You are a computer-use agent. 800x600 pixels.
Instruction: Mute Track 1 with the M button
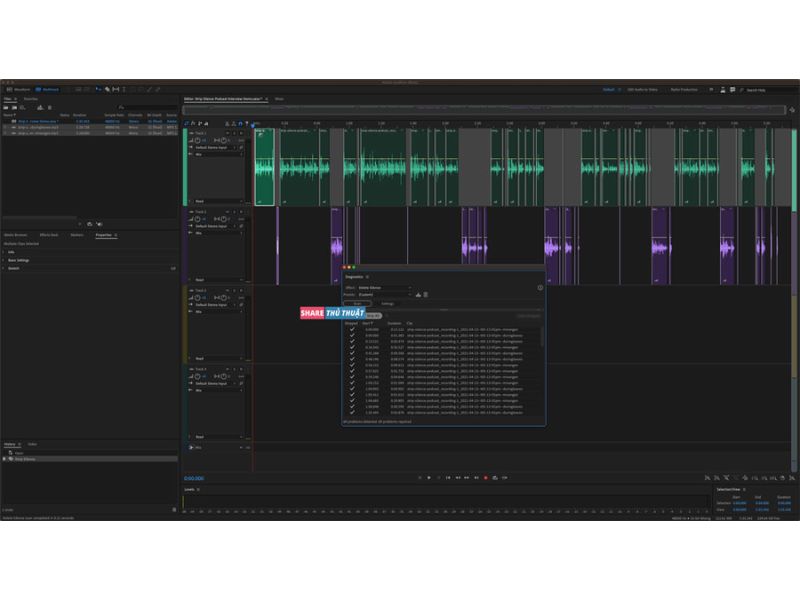[227, 133]
